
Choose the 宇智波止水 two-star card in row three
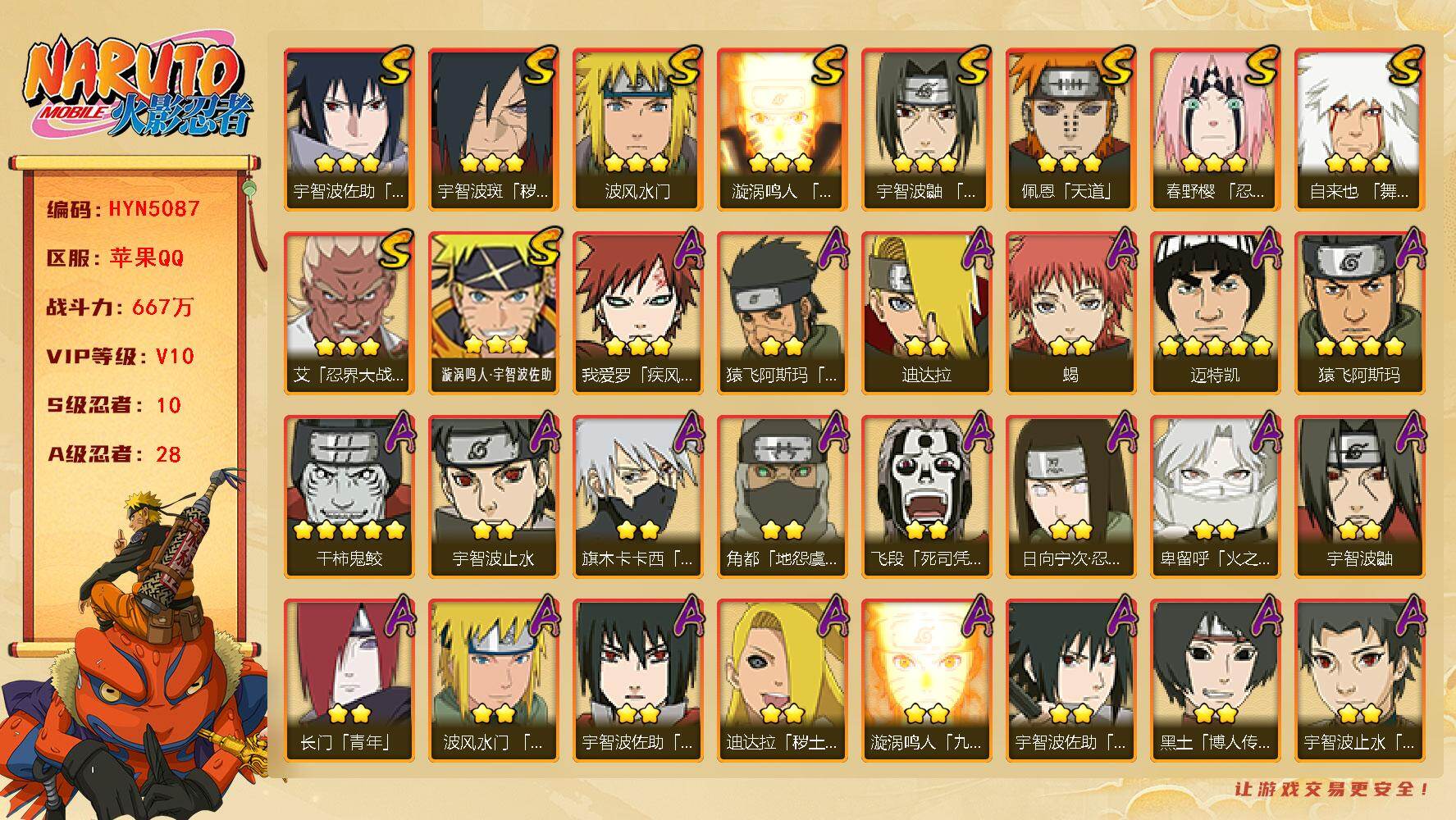(x=493, y=497)
